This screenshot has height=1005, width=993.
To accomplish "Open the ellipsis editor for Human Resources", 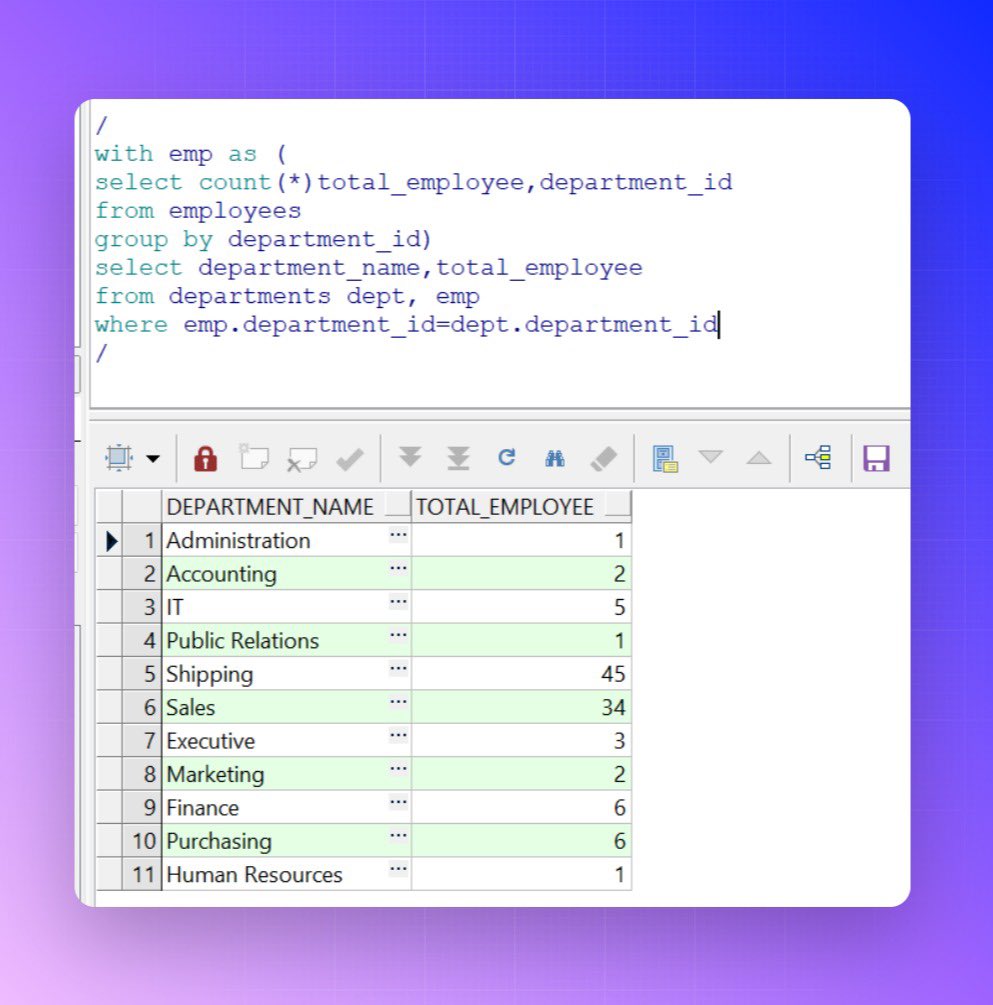I will click(x=398, y=869).
